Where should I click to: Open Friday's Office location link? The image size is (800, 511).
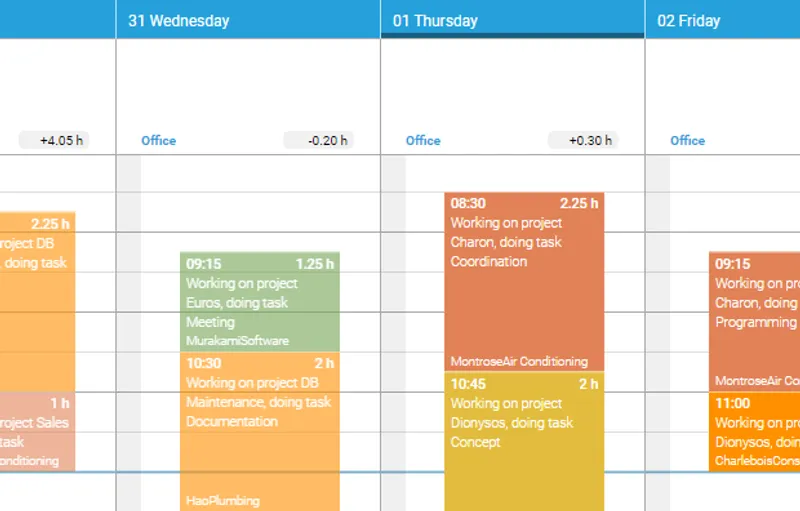pyautogui.click(x=688, y=141)
